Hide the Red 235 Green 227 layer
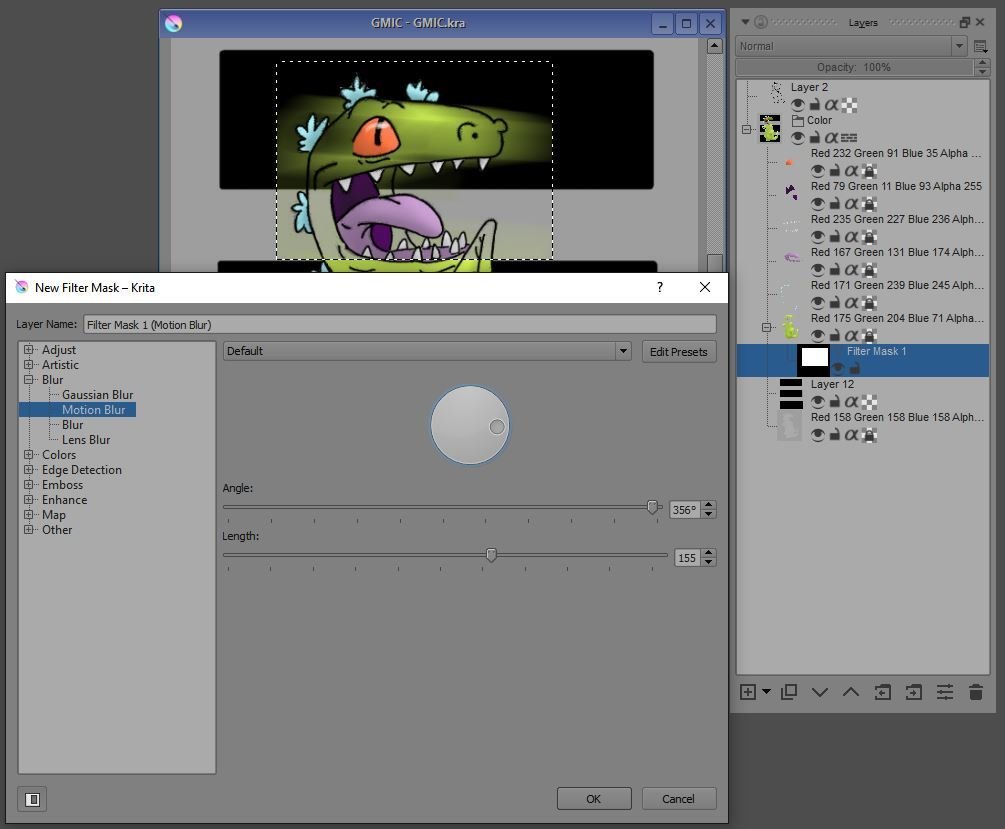The height and width of the screenshot is (829, 1005). pyautogui.click(x=818, y=237)
